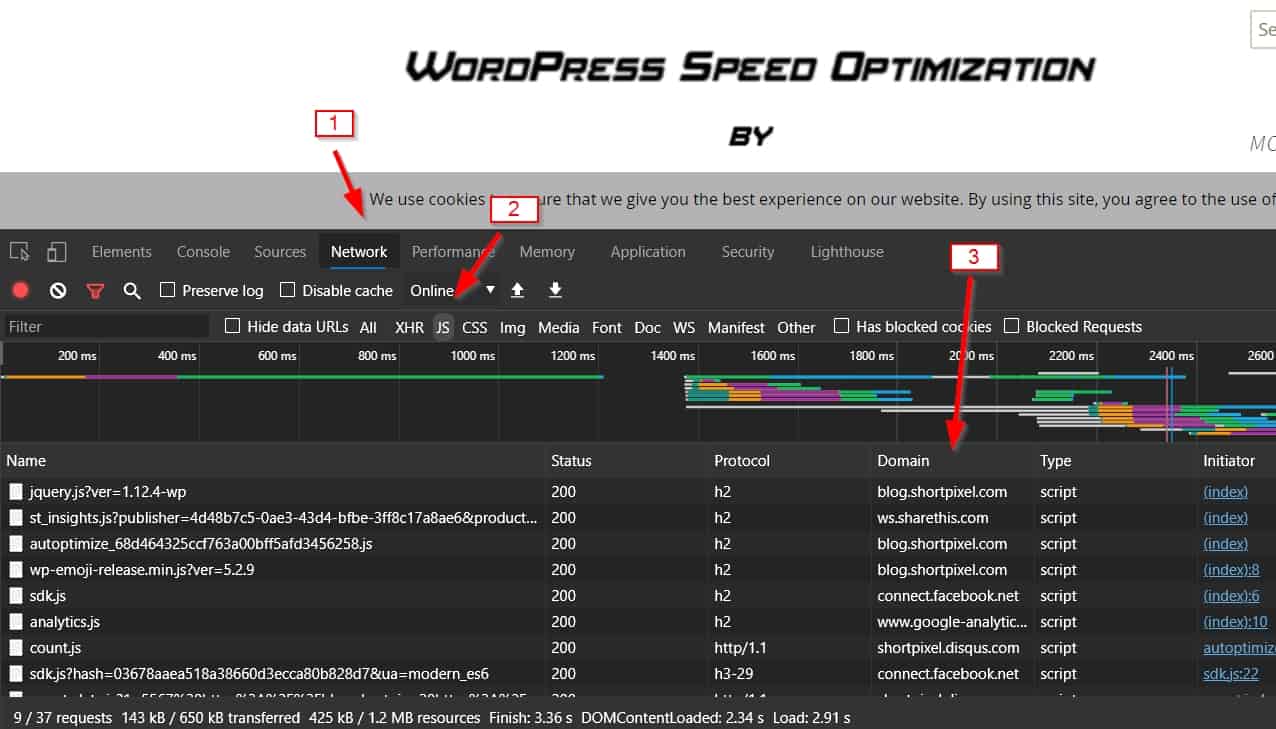Open the Online throttling dropdown
The image size is (1276, 729).
click(x=452, y=290)
